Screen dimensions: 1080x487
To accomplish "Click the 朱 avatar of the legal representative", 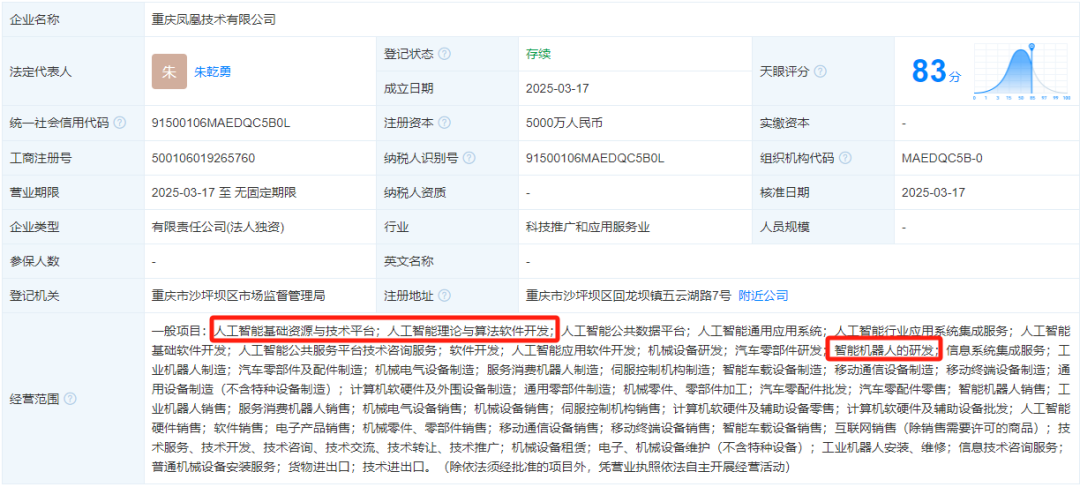I will click(x=169, y=72).
